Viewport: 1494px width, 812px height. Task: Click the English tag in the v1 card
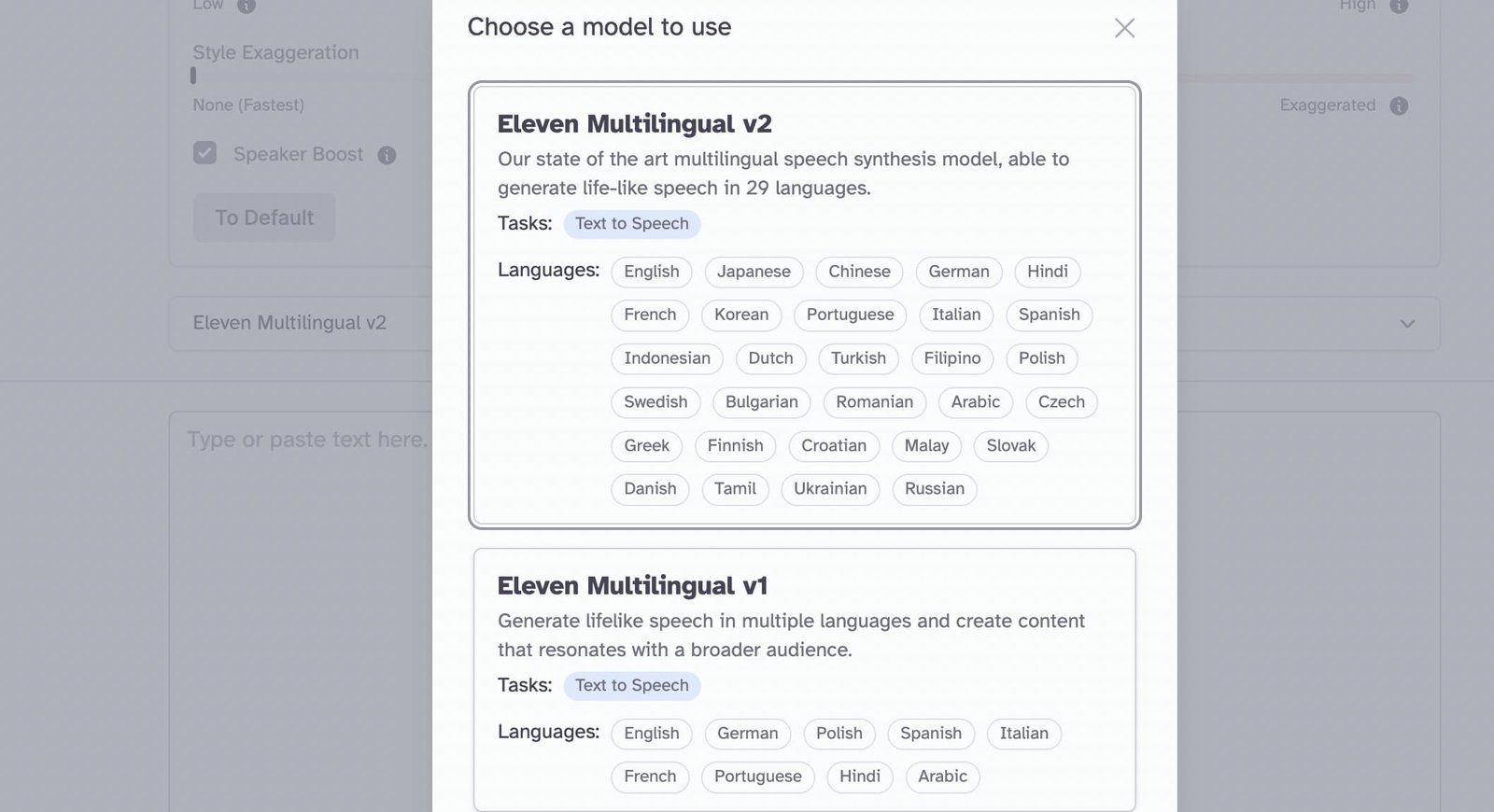(652, 734)
